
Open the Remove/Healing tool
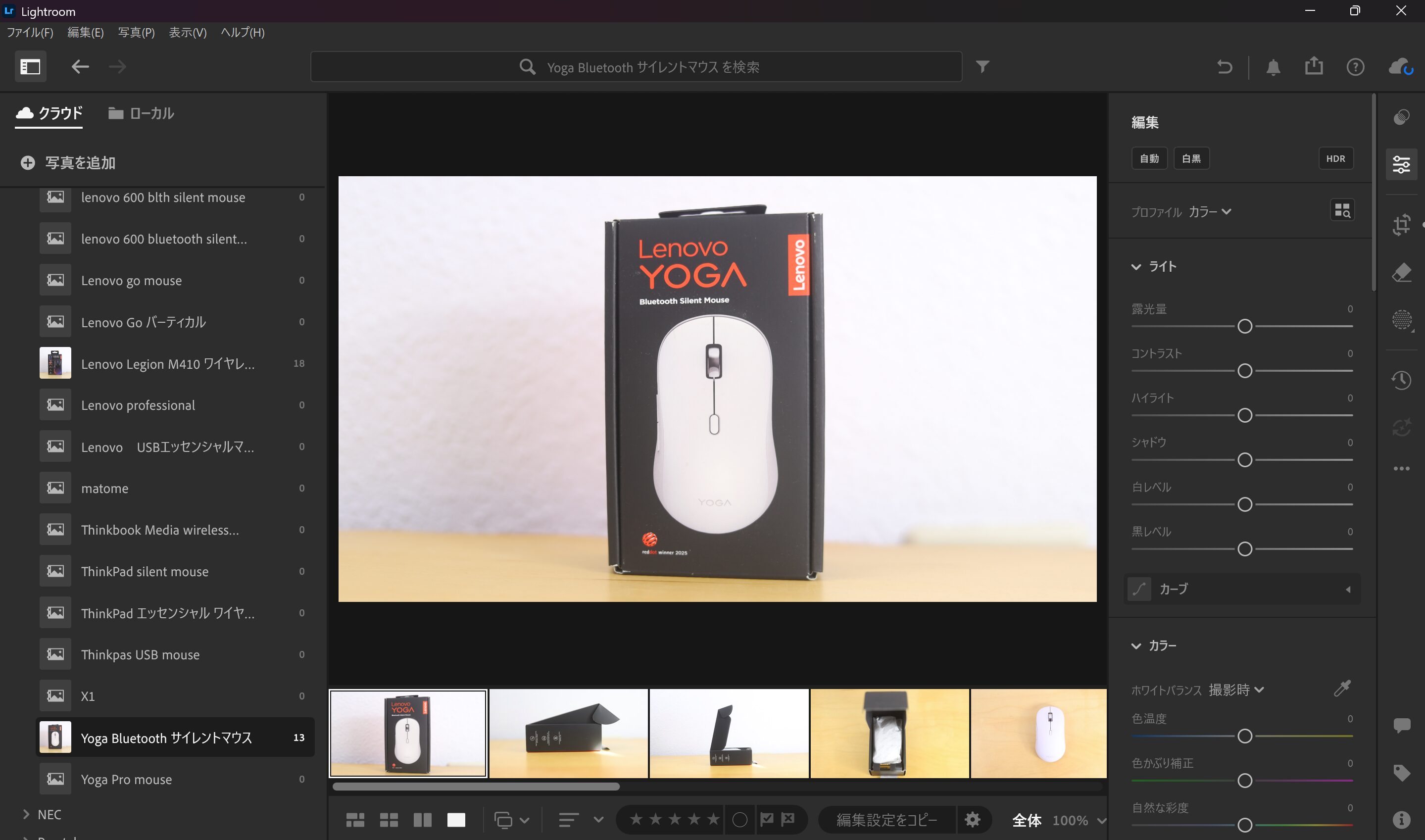point(1402,272)
